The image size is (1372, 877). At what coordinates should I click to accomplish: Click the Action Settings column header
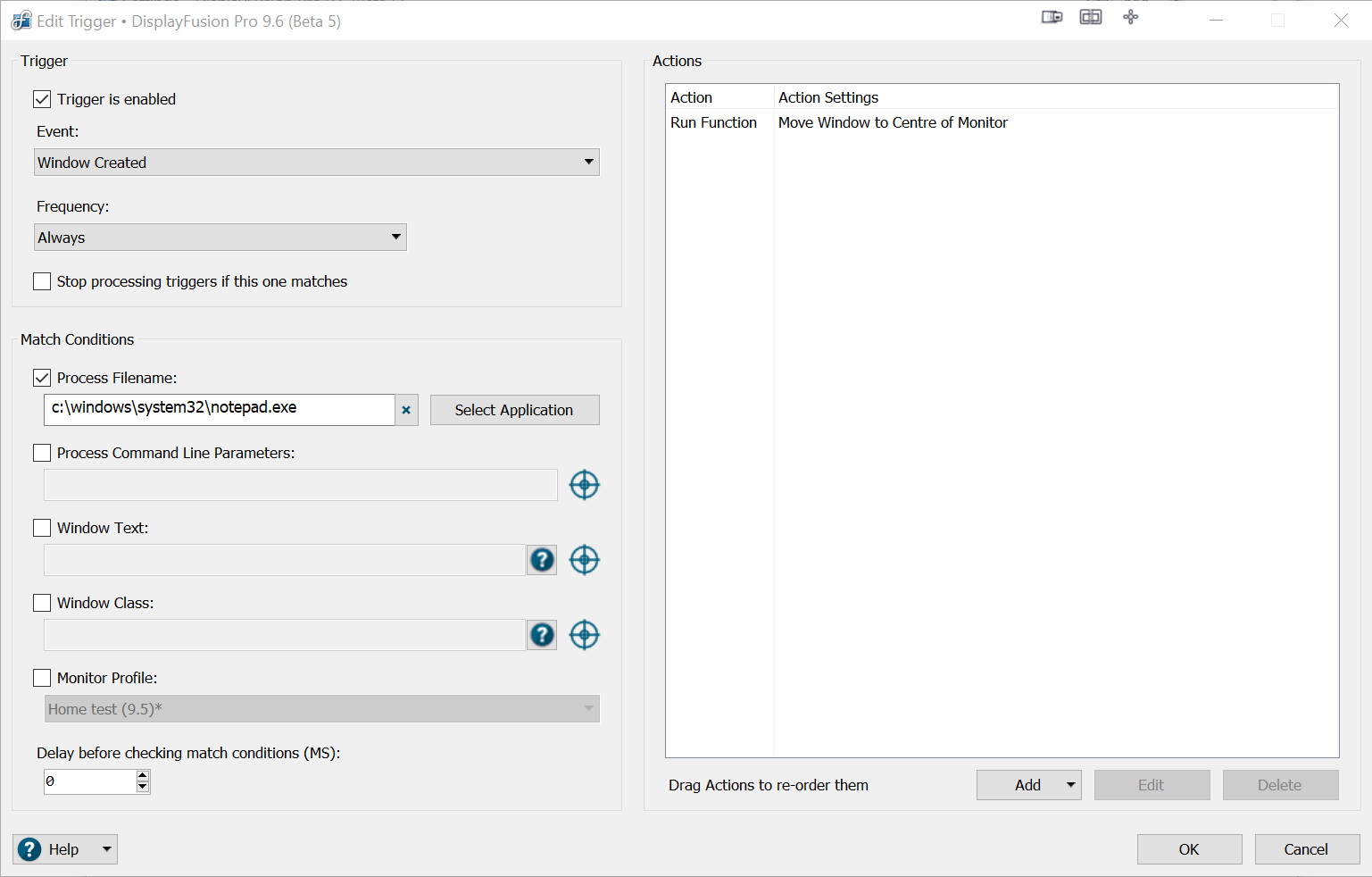pyautogui.click(x=828, y=97)
